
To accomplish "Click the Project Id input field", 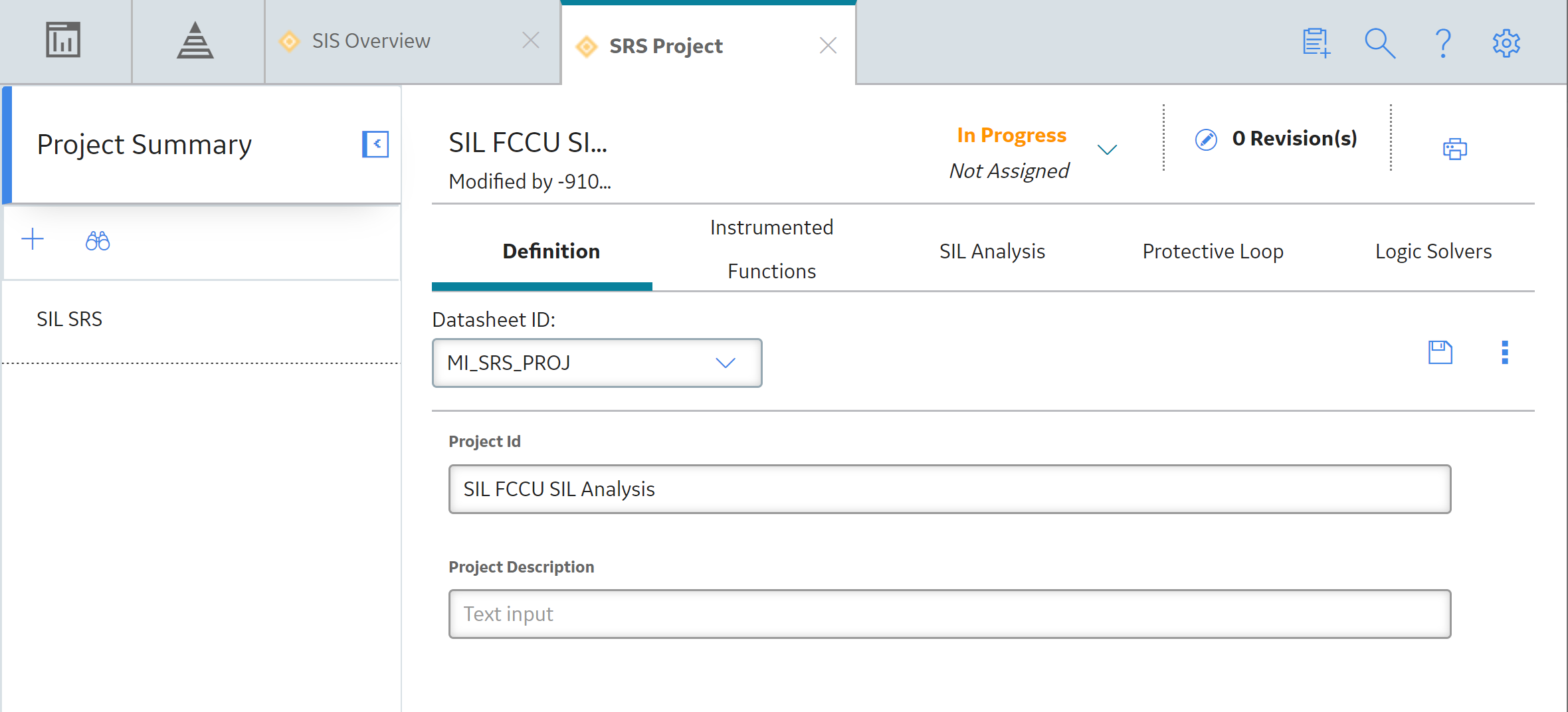I will tap(949, 489).
